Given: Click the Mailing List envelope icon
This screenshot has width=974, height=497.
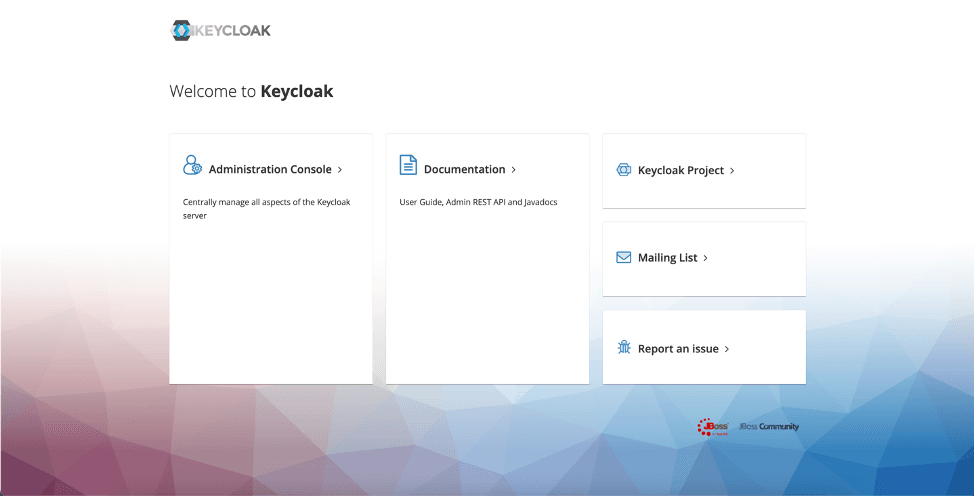Looking at the screenshot, I should (624, 257).
